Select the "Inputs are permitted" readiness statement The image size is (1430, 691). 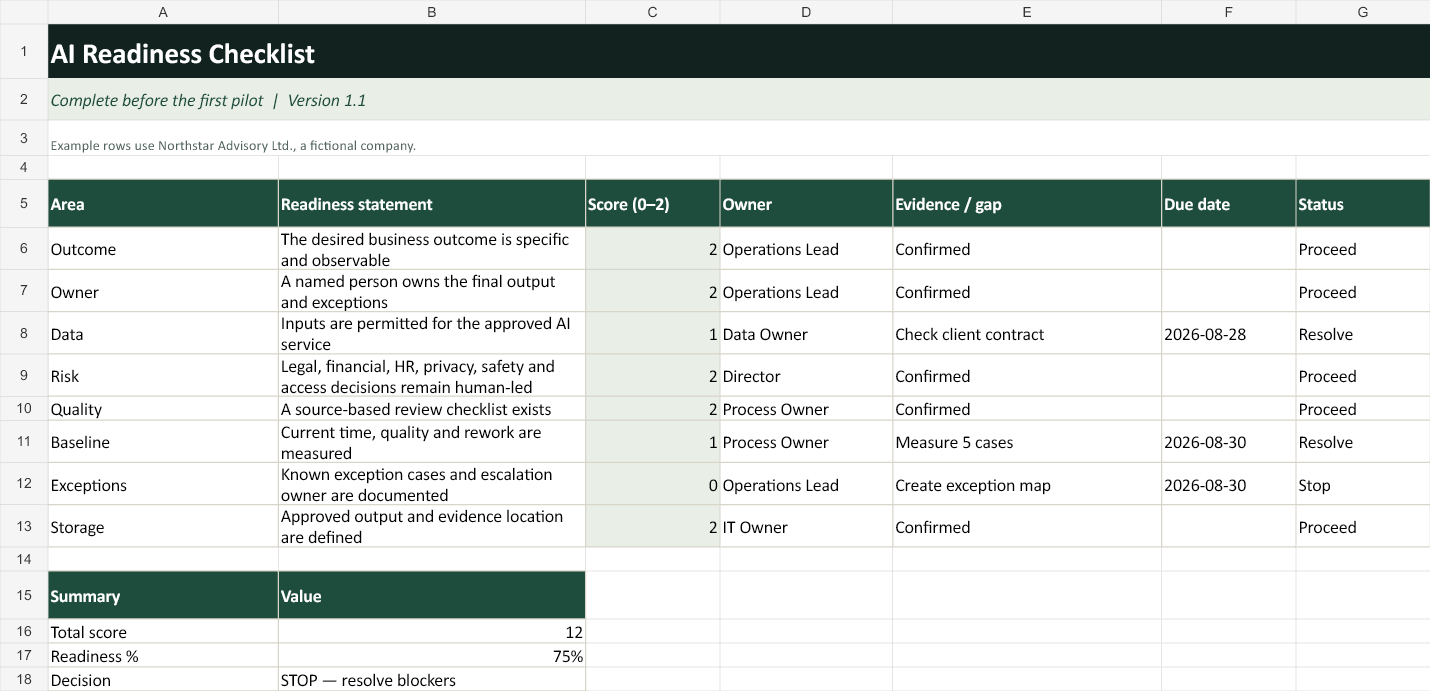click(432, 334)
